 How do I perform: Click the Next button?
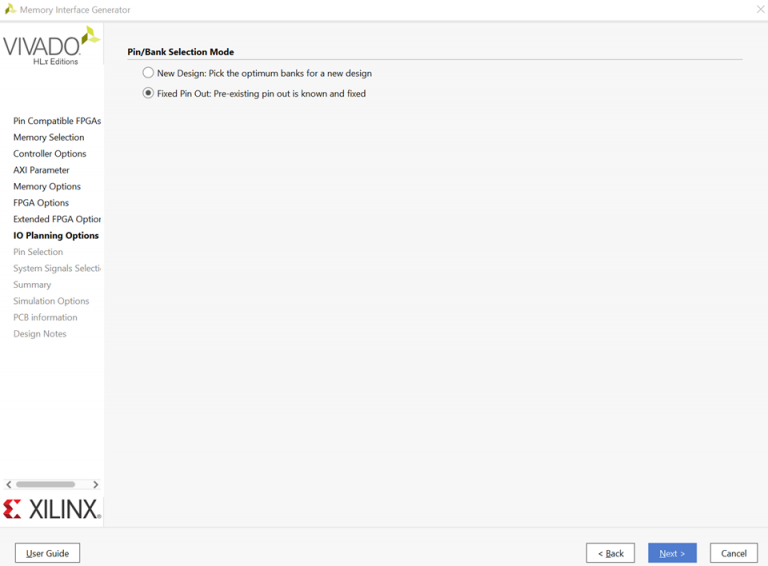click(672, 553)
